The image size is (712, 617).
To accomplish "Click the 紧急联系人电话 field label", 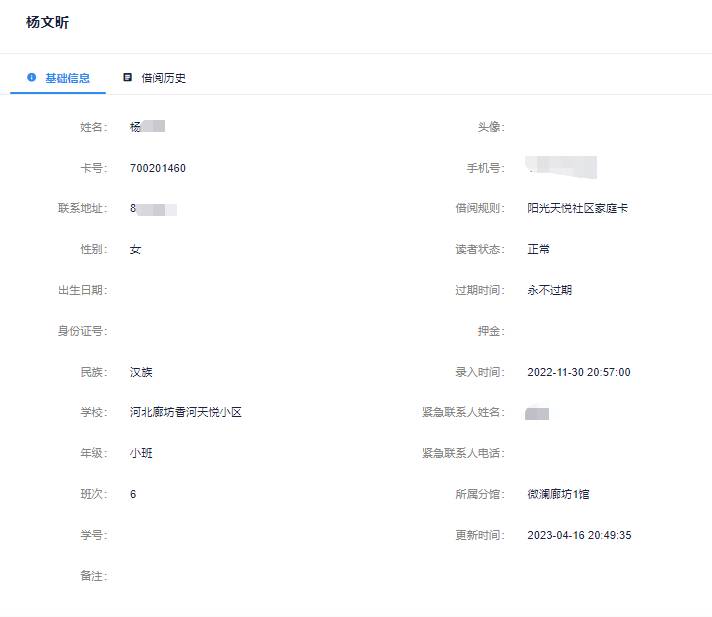I will (x=463, y=454).
